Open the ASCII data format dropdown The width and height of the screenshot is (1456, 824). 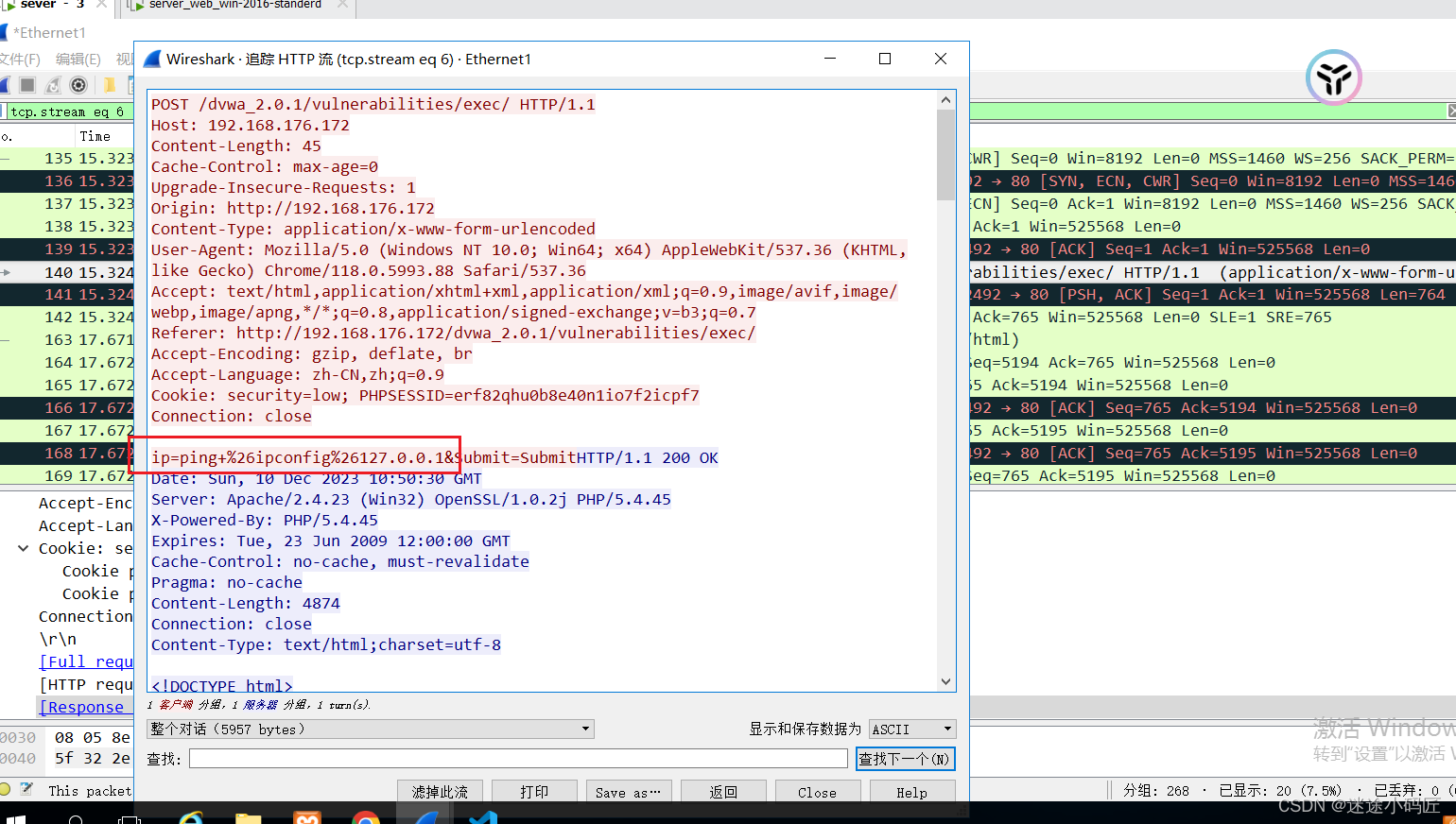point(912,729)
